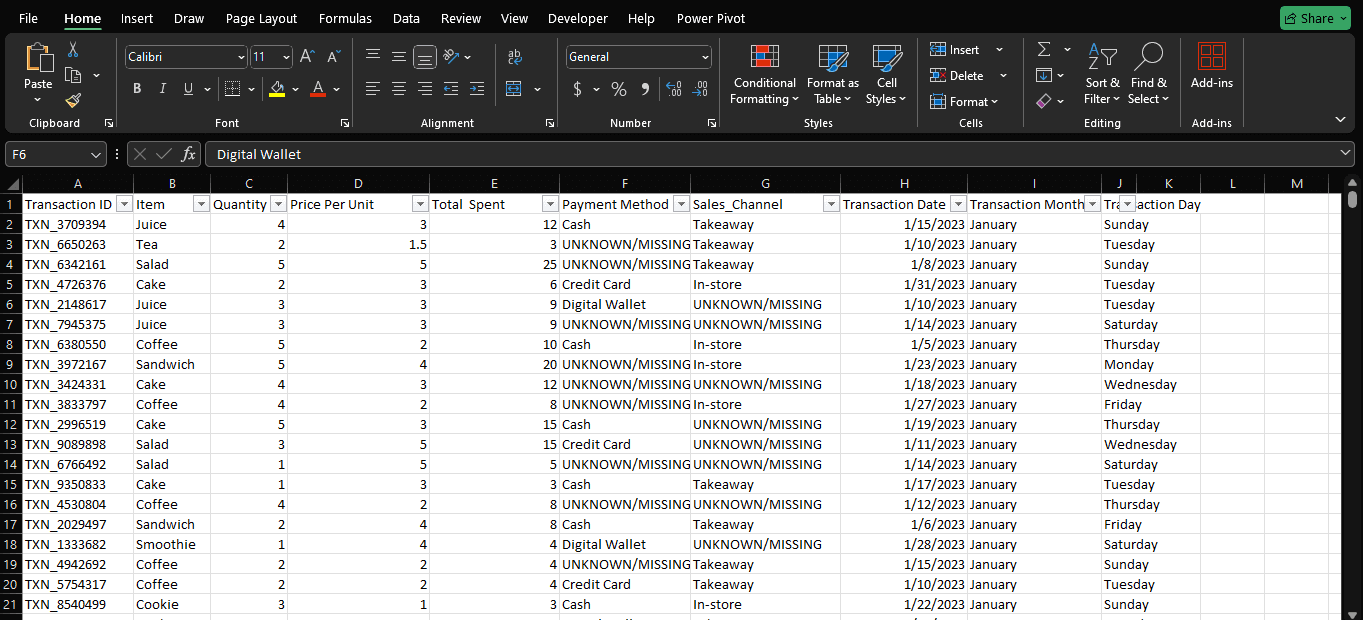Switch to the Data tab

406,18
